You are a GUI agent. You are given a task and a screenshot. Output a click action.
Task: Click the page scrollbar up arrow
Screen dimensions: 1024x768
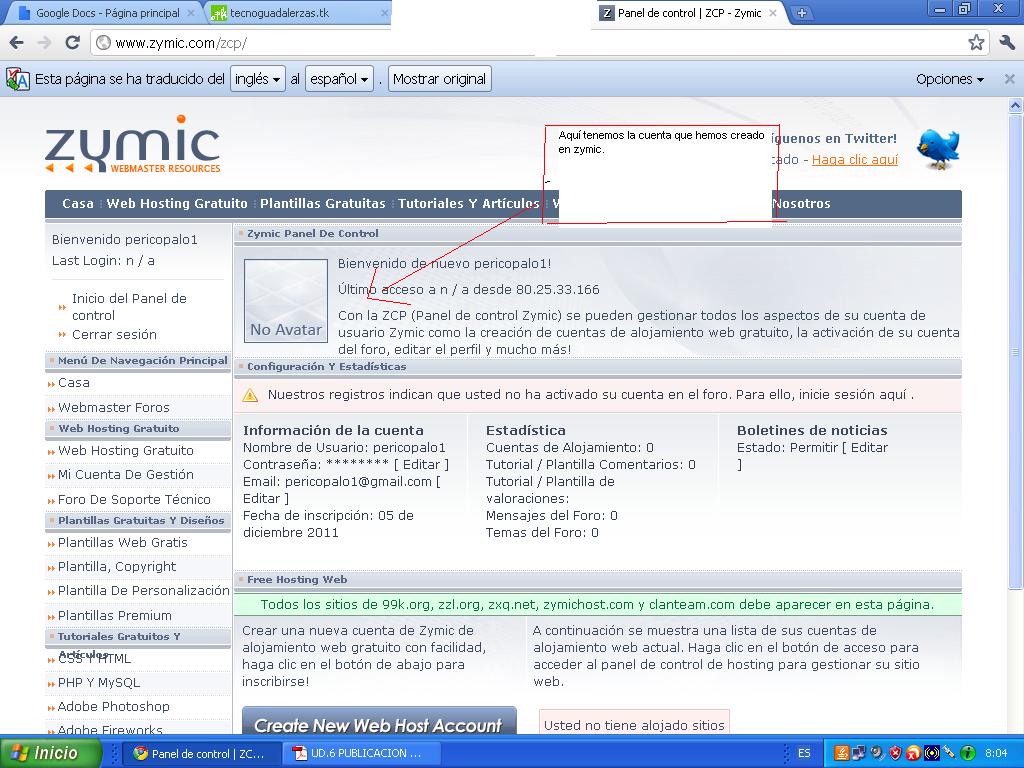1015,104
